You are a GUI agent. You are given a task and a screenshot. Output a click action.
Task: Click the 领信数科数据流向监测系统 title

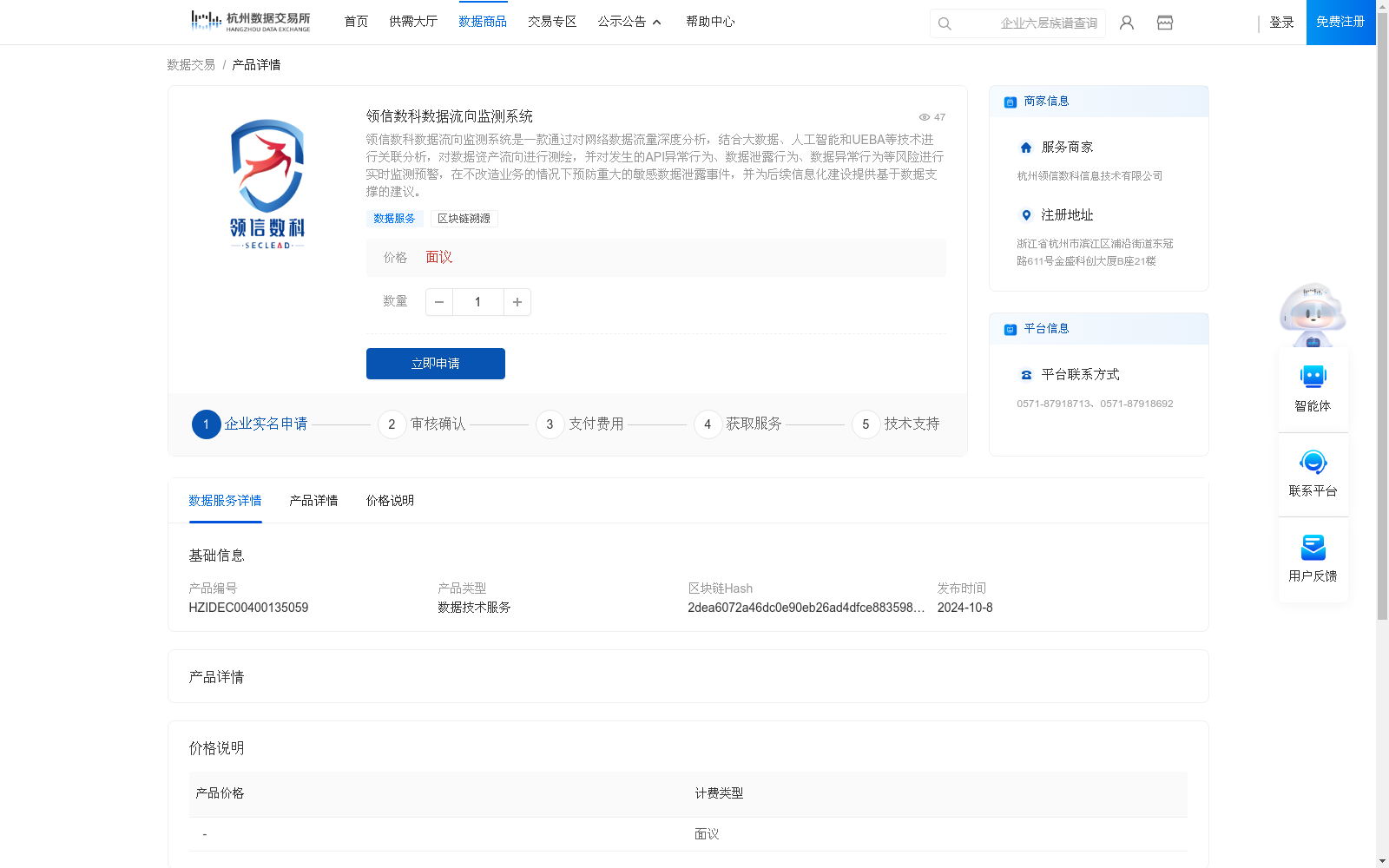click(449, 116)
